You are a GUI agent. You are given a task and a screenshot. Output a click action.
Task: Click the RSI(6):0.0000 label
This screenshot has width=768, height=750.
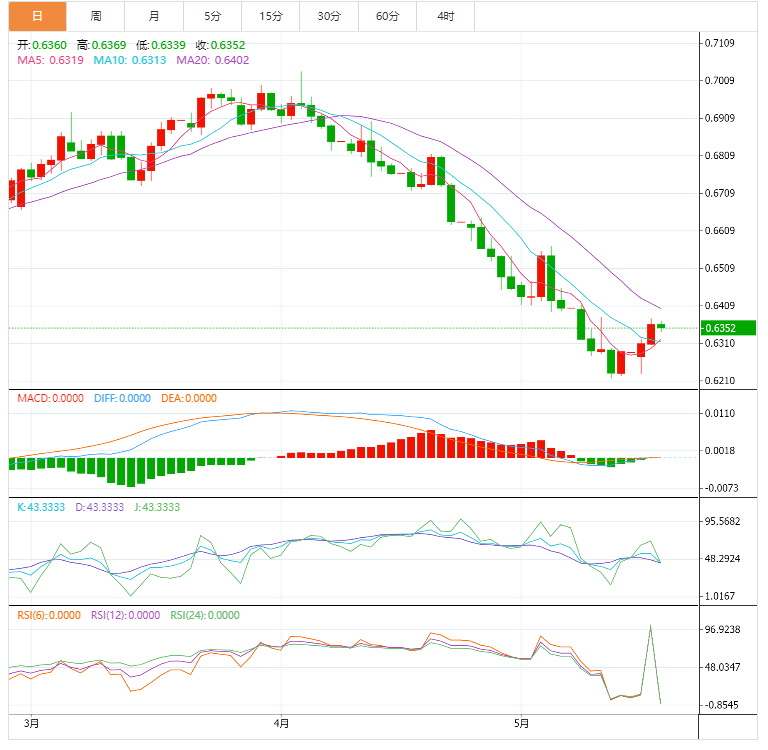[49, 615]
